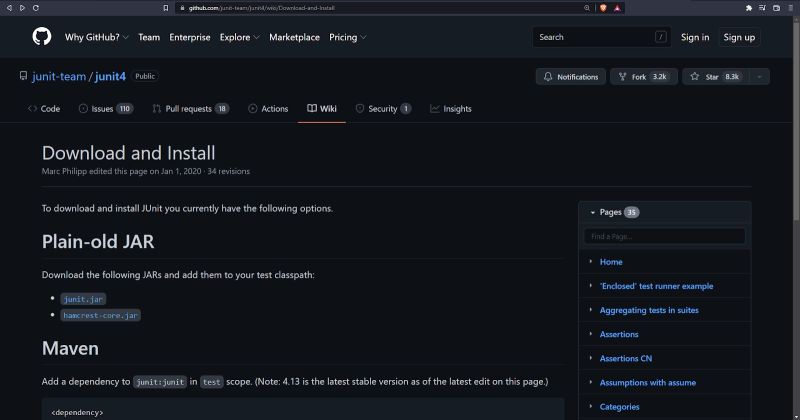
Task: Download junit.jar link
Action: (x=83, y=299)
